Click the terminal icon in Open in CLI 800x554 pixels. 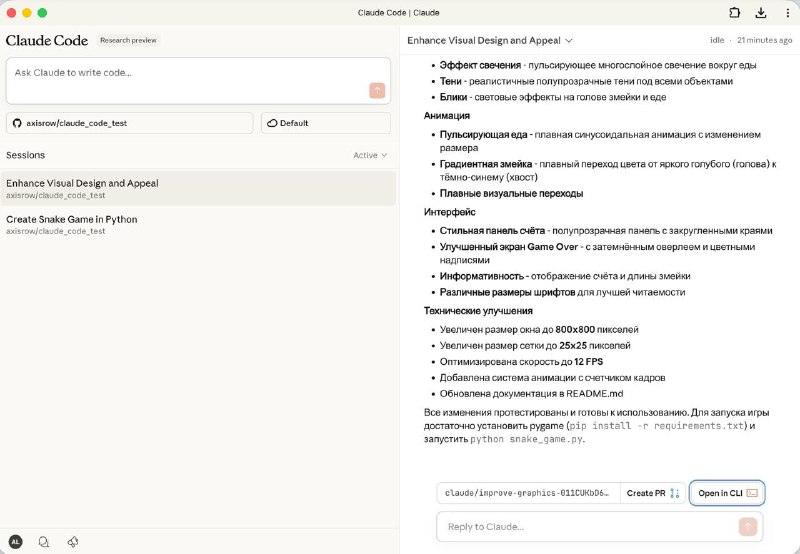click(752, 493)
